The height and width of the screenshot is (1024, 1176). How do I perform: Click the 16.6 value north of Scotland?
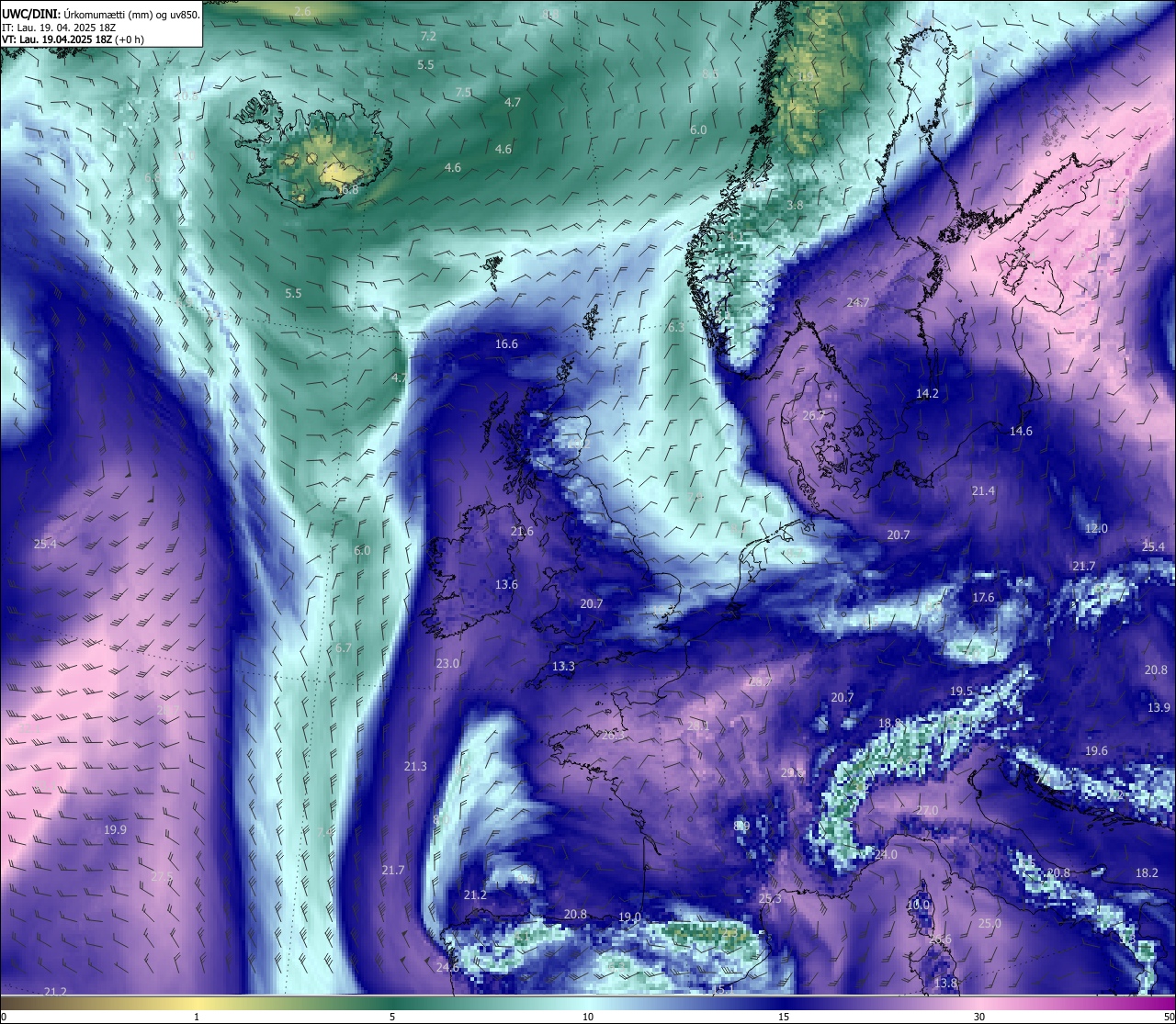[x=506, y=344]
